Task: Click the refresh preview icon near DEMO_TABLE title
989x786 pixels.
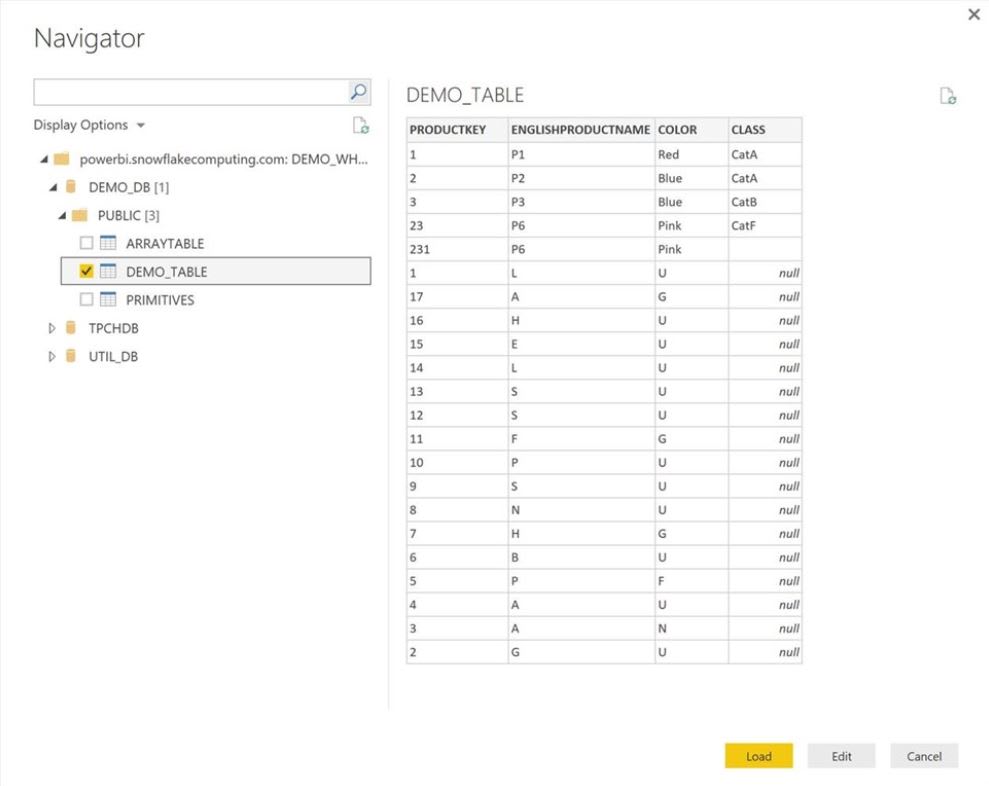Action: click(947, 96)
